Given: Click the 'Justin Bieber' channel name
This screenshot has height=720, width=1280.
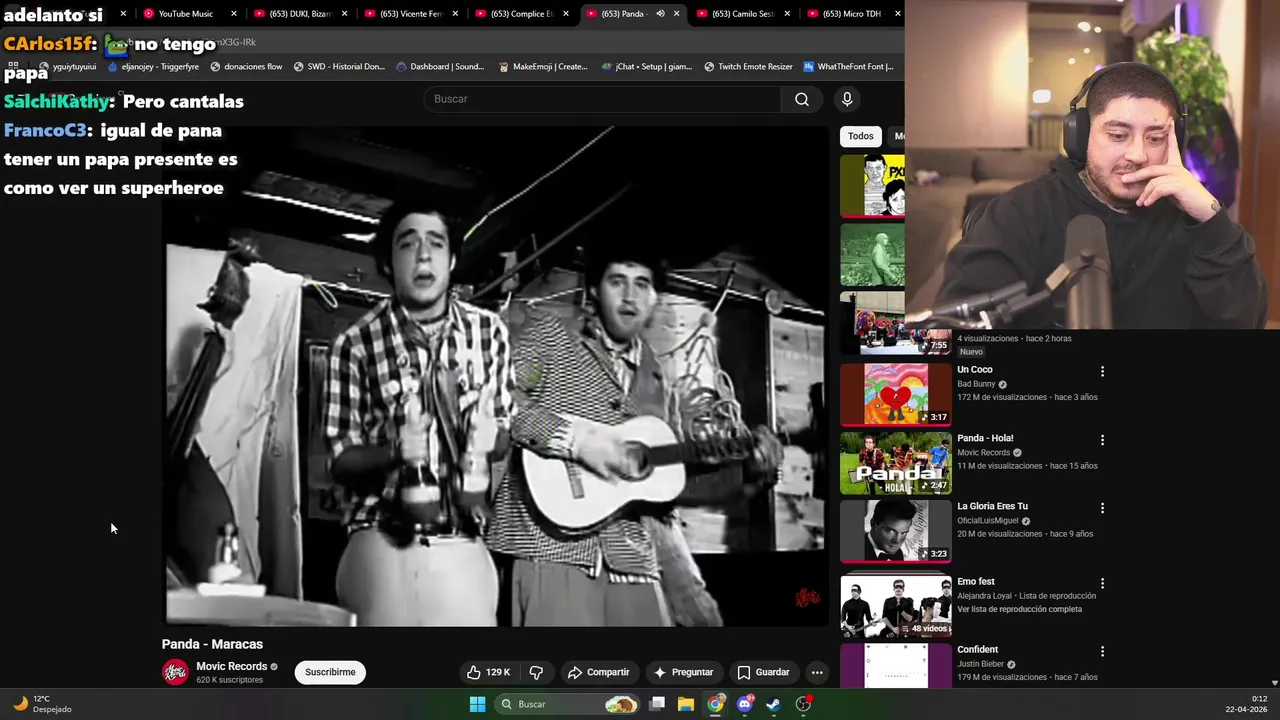Looking at the screenshot, I should 982,664.
